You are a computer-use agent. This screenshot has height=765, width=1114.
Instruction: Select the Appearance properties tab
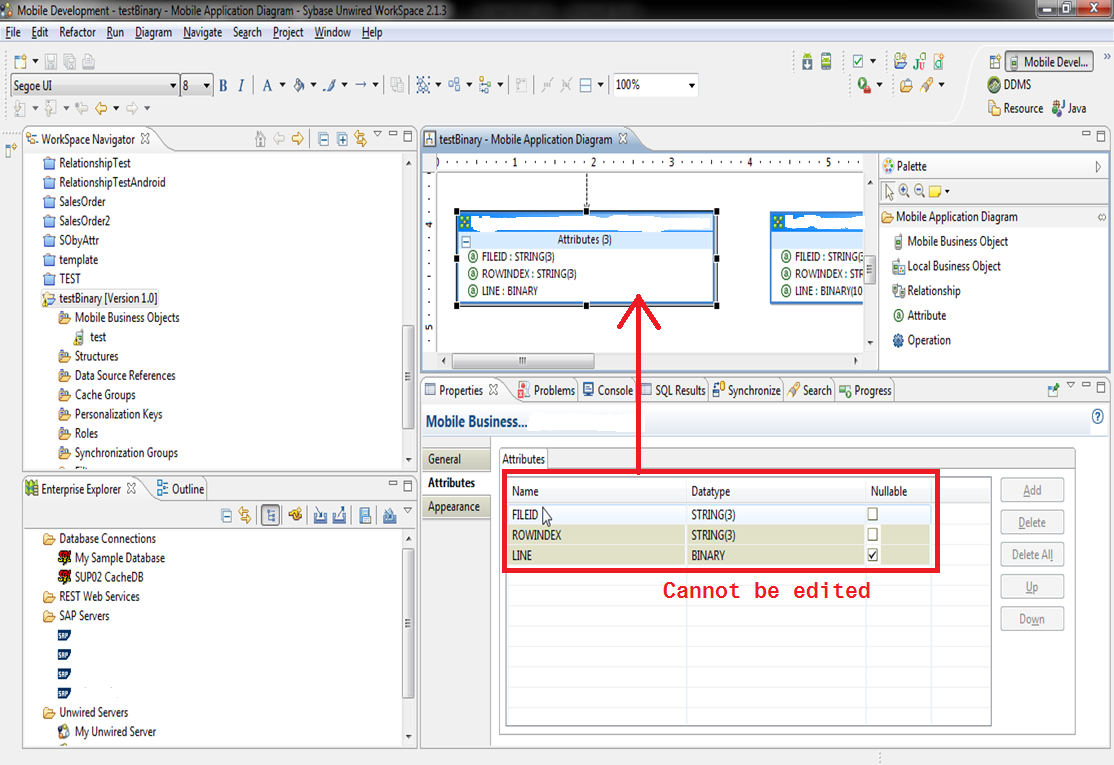454,506
